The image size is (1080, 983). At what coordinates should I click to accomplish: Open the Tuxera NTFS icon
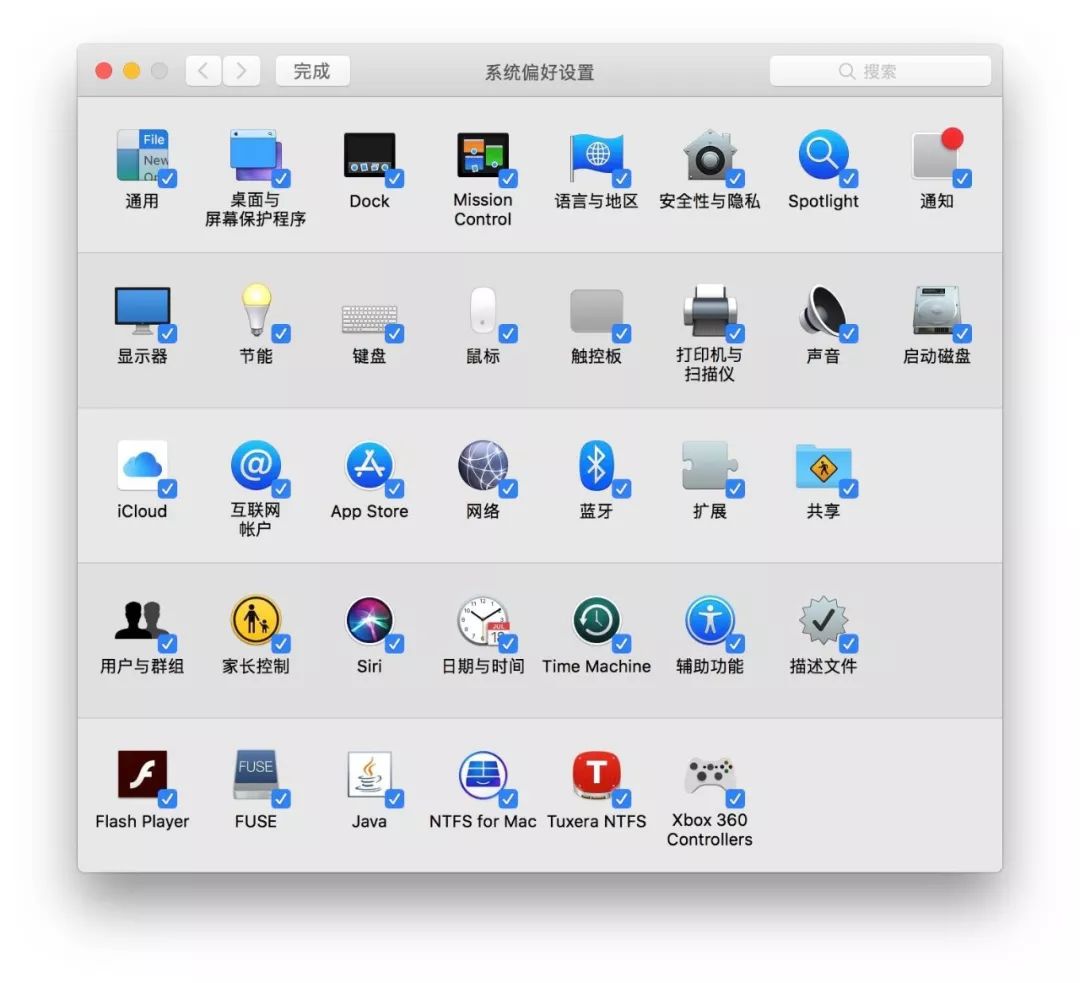tap(596, 776)
